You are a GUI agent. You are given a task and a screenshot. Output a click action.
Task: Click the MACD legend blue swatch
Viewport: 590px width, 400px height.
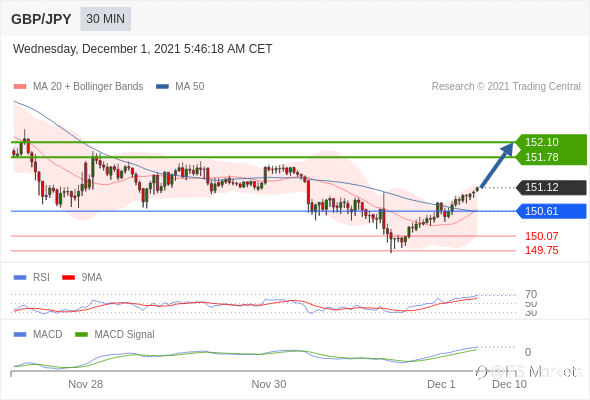[x=20, y=335]
